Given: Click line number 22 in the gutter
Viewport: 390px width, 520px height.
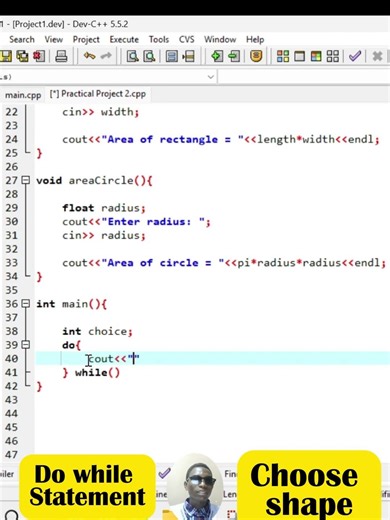Looking at the screenshot, I should (x=11, y=112).
